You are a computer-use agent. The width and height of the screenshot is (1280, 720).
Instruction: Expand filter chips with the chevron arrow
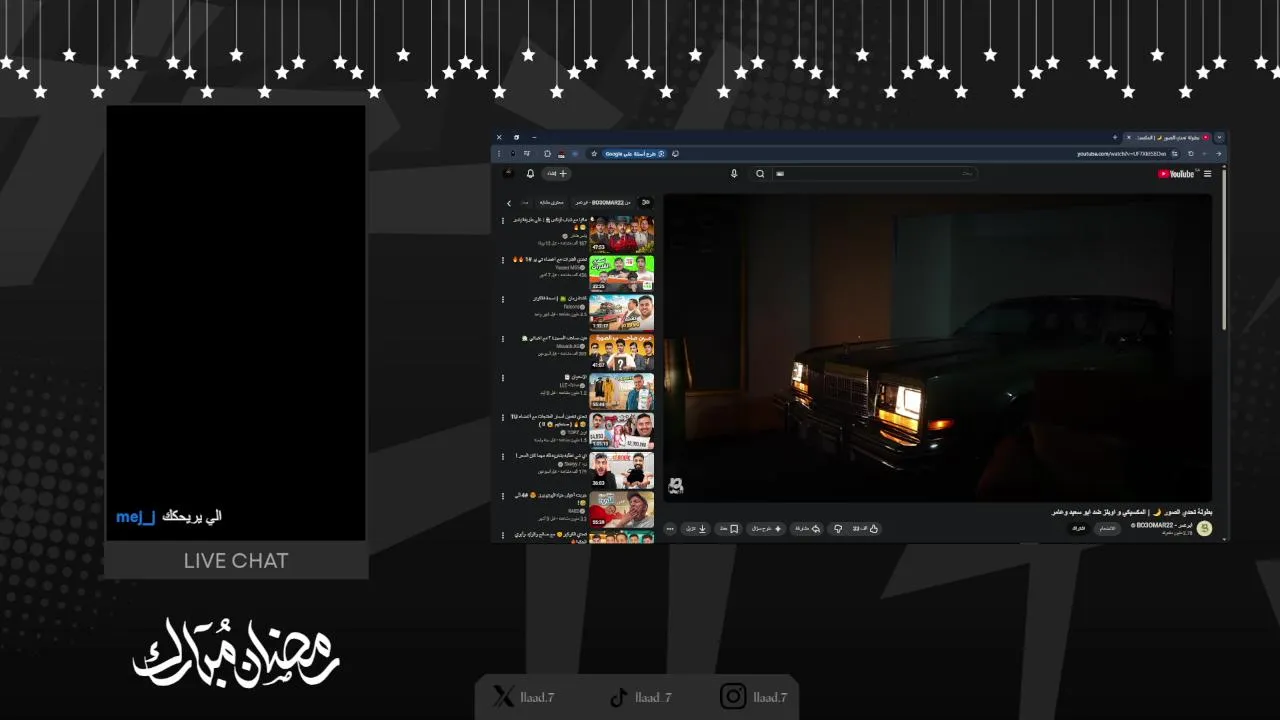509,203
